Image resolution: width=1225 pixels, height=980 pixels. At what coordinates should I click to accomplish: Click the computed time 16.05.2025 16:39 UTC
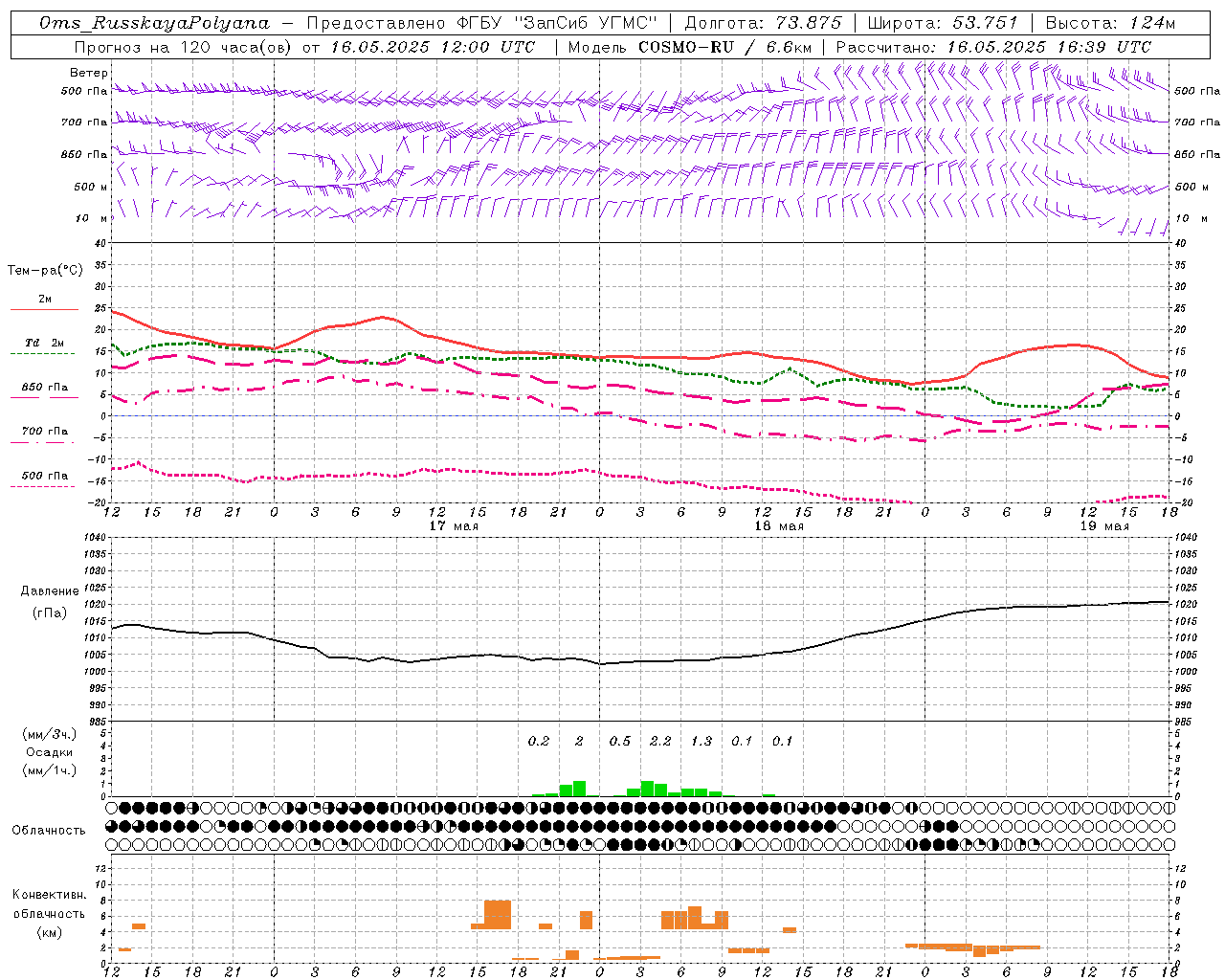(1050, 47)
